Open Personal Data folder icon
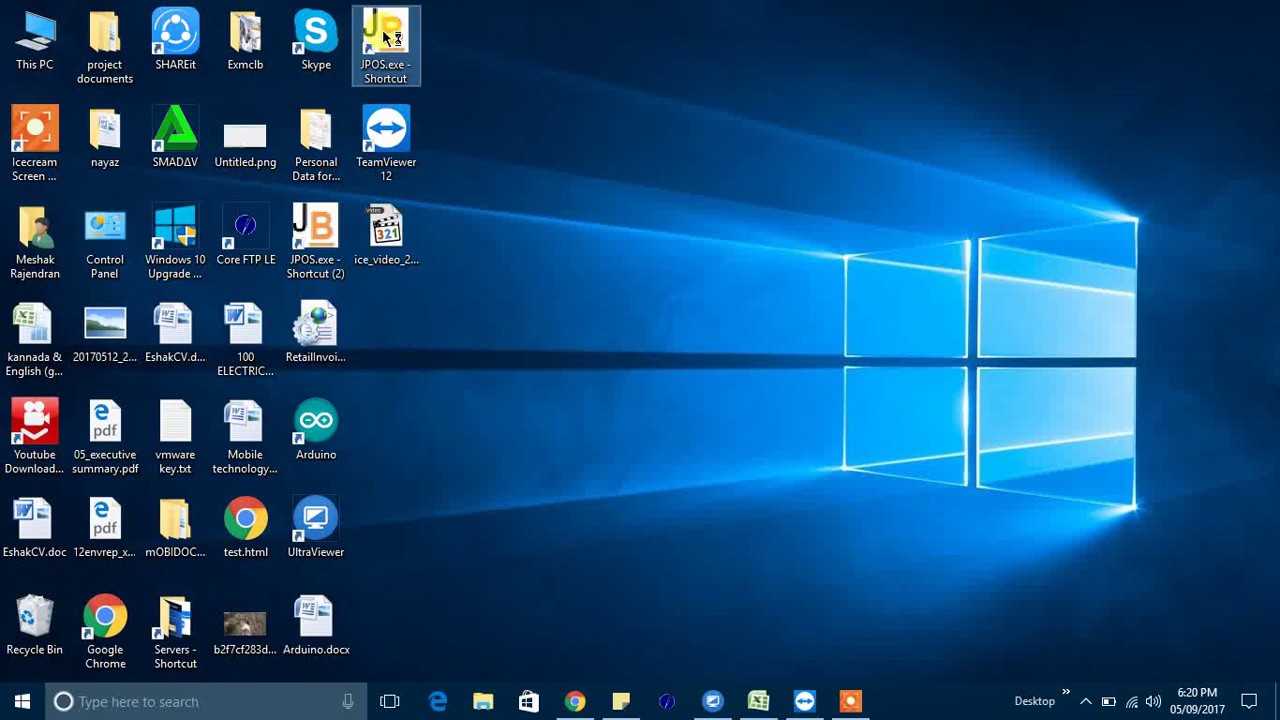Viewport: 1280px width, 720px height. pyautogui.click(x=316, y=145)
